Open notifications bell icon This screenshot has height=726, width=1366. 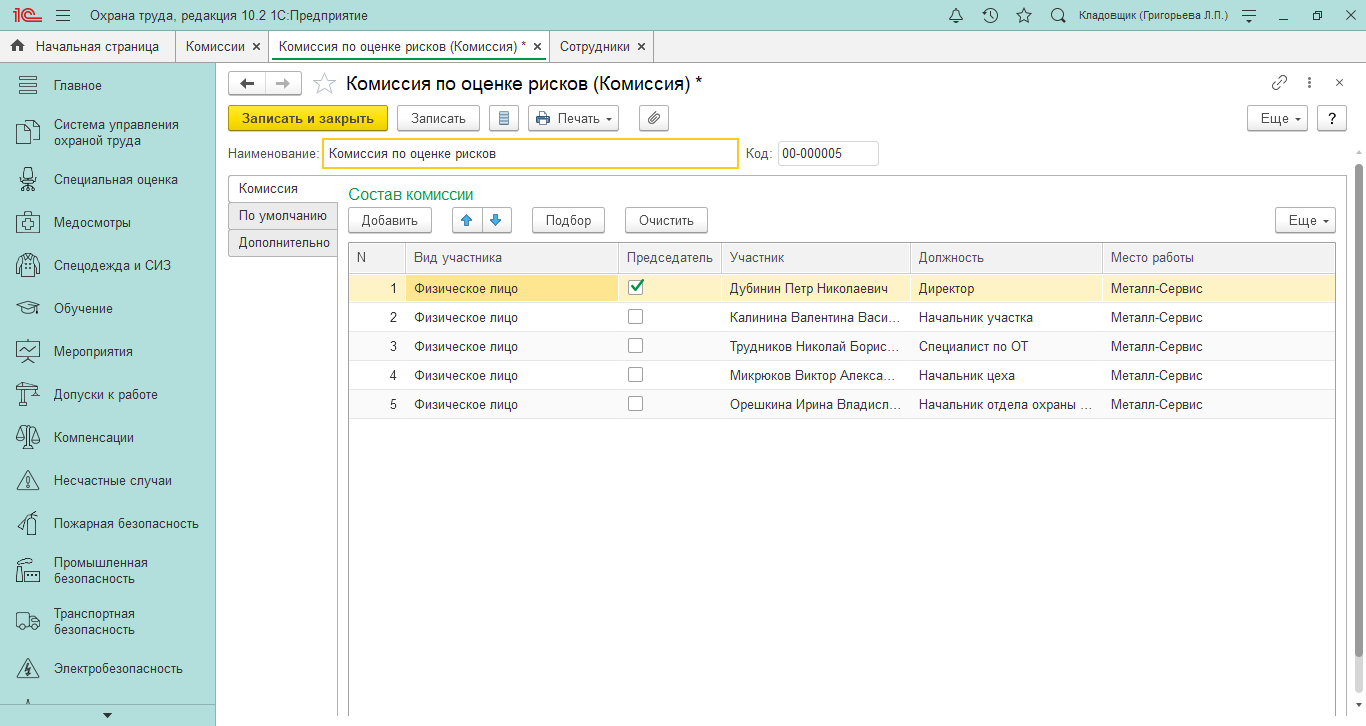click(956, 15)
